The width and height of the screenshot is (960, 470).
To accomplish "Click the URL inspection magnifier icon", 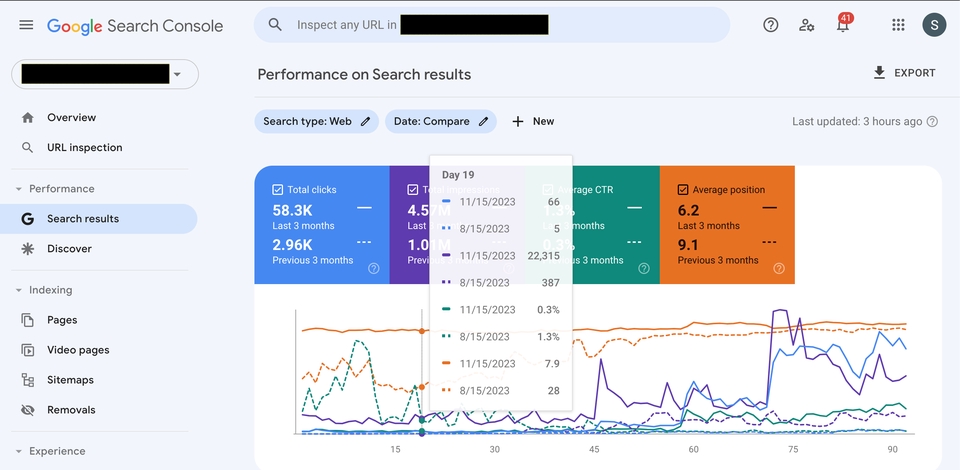I will (28, 147).
